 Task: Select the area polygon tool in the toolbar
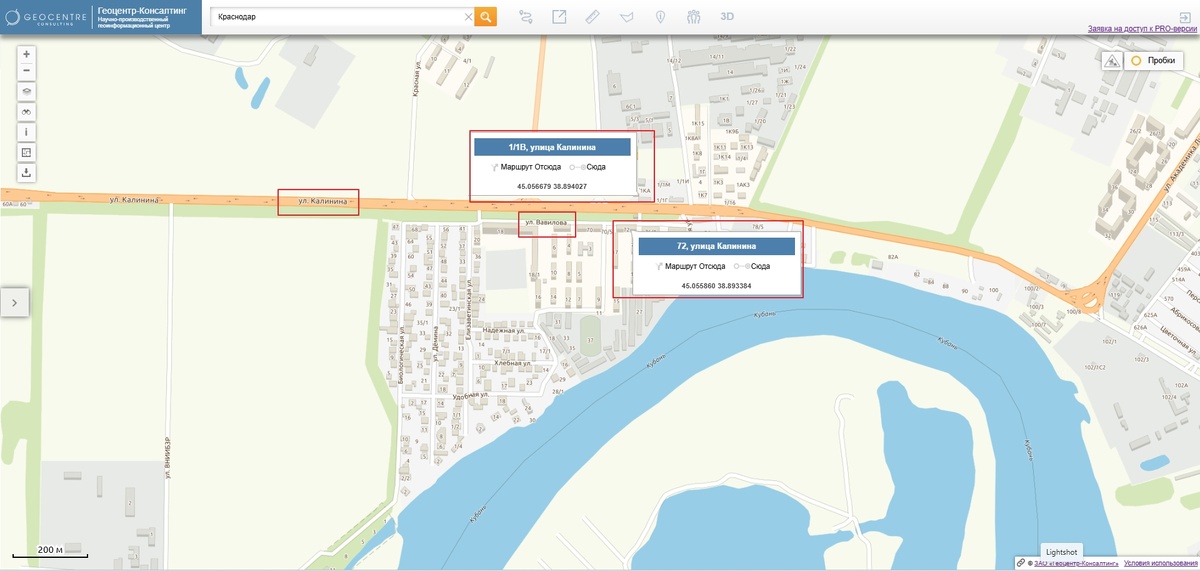(x=627, y=17)
